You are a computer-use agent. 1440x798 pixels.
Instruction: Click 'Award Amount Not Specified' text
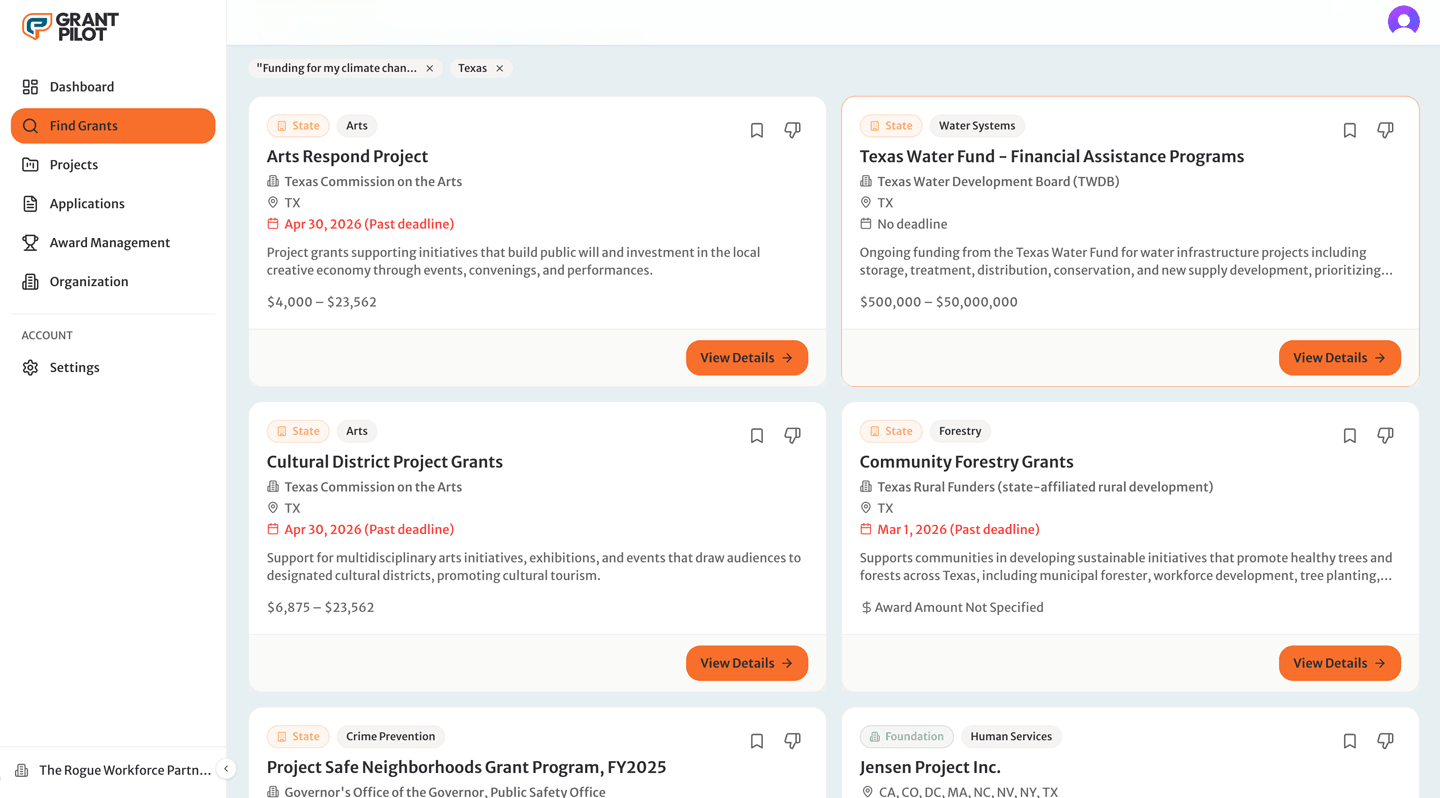959,608
